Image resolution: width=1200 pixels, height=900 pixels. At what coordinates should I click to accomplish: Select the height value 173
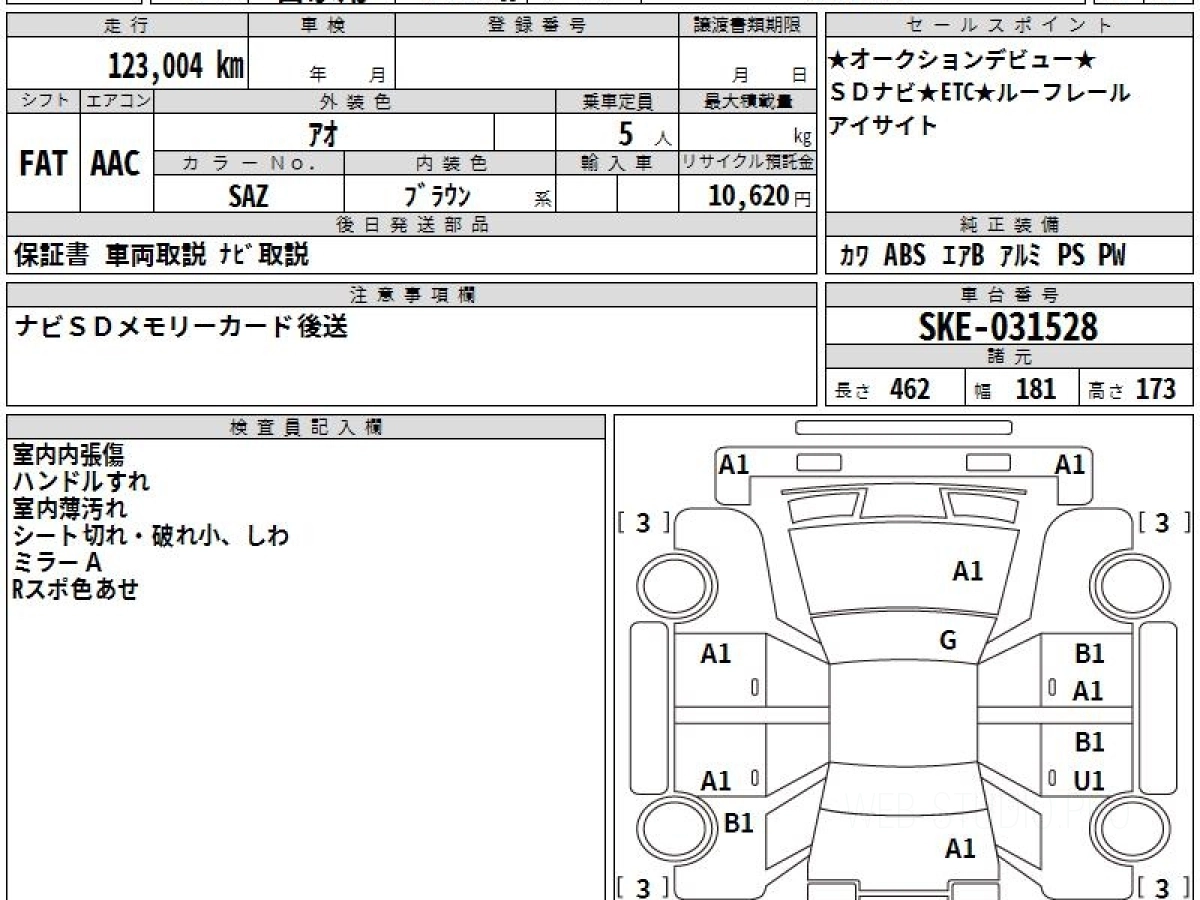[x=1156, y=389]
